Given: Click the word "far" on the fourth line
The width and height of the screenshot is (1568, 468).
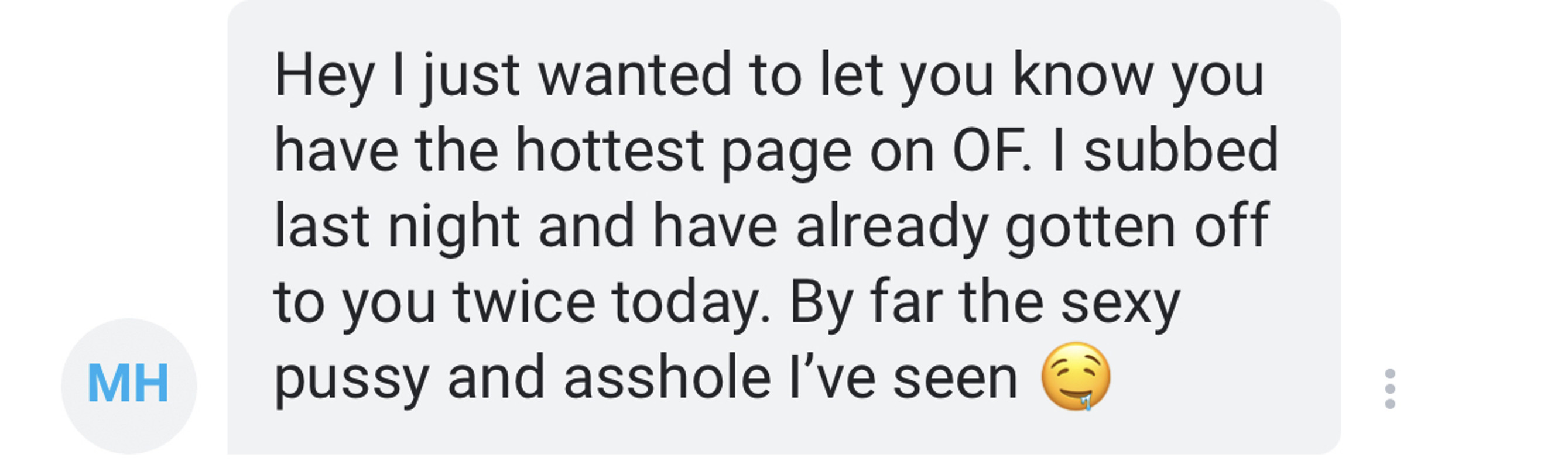Looking at the screenshot, I should point(906,301).
